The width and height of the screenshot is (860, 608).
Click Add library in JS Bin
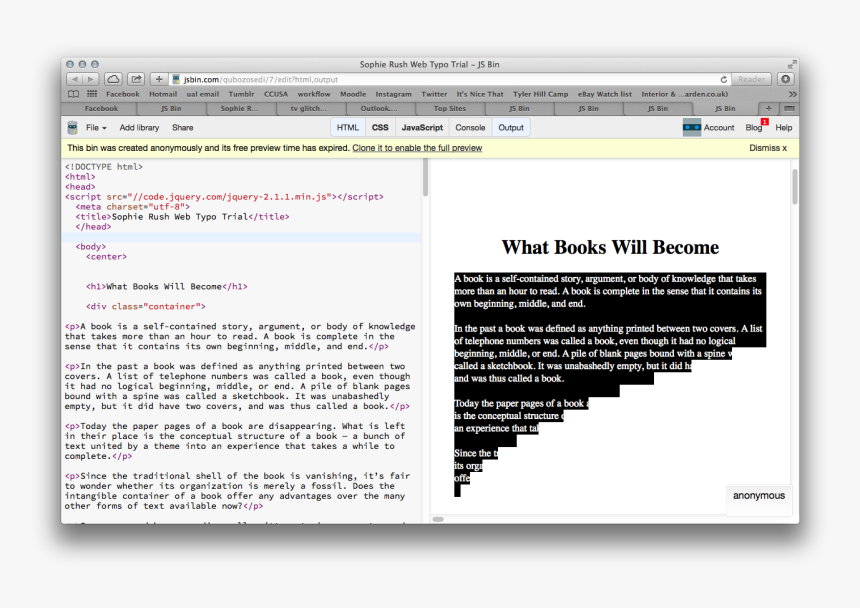(x=139, y=128)
